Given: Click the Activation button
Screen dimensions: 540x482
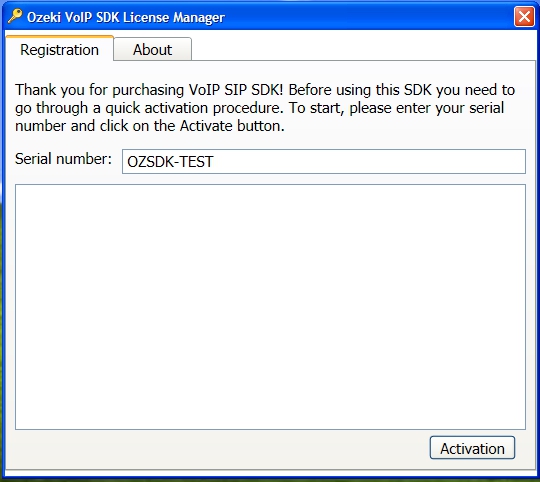Looking at the screenshot, I should click(x=472, y=448).
